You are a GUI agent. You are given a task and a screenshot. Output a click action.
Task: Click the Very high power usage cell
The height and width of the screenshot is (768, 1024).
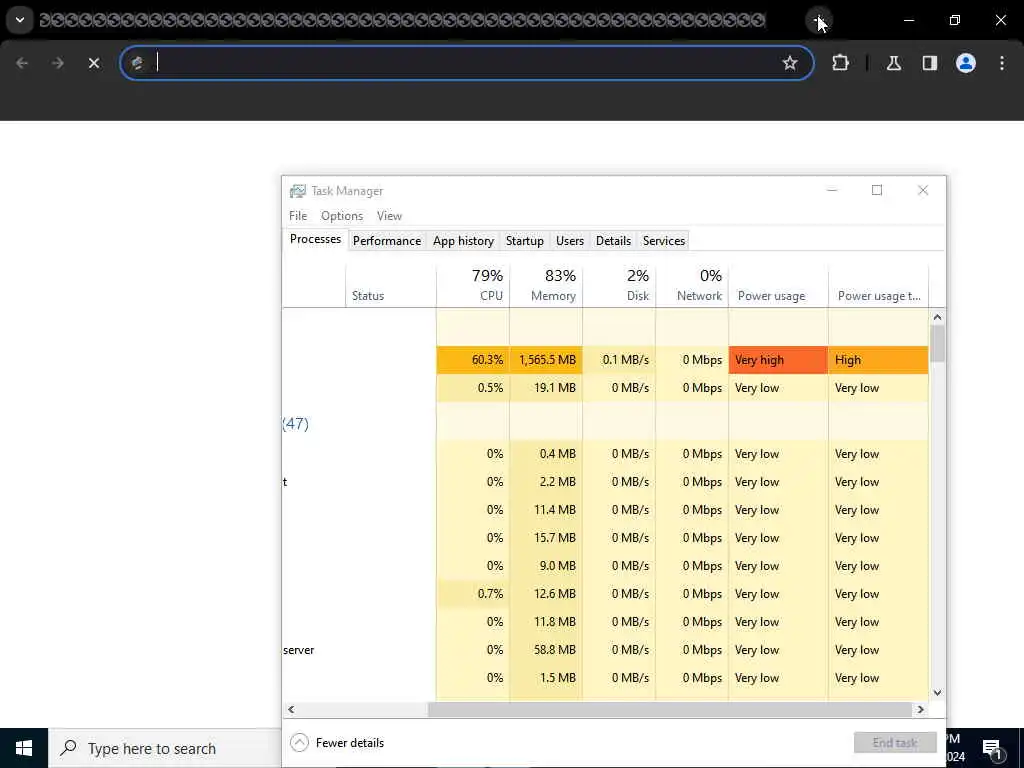coord(778,360)
